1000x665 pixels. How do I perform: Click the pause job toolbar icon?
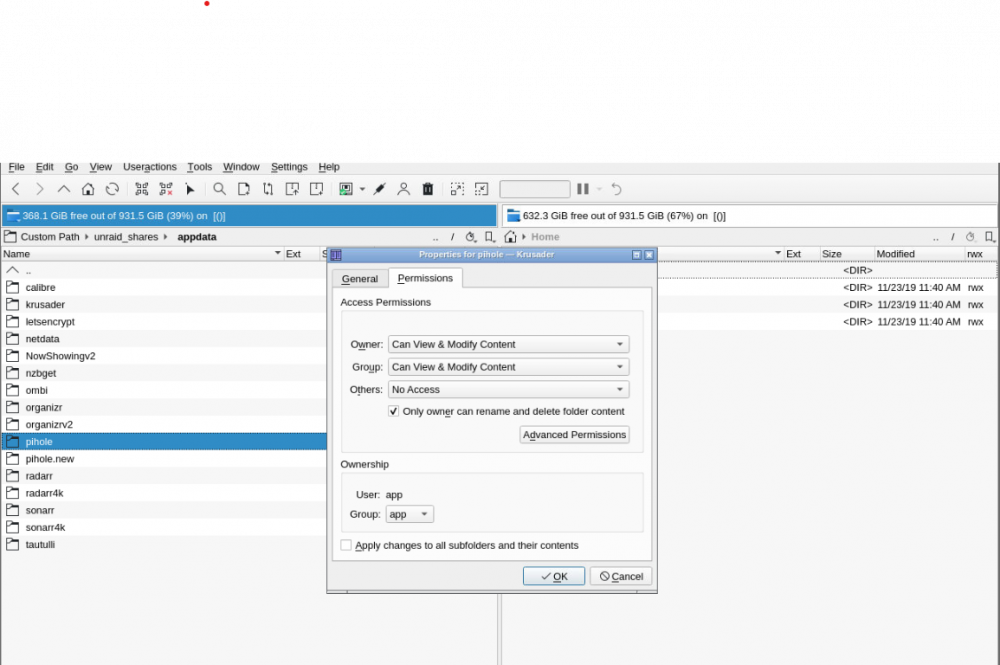[x=583, y=189]
